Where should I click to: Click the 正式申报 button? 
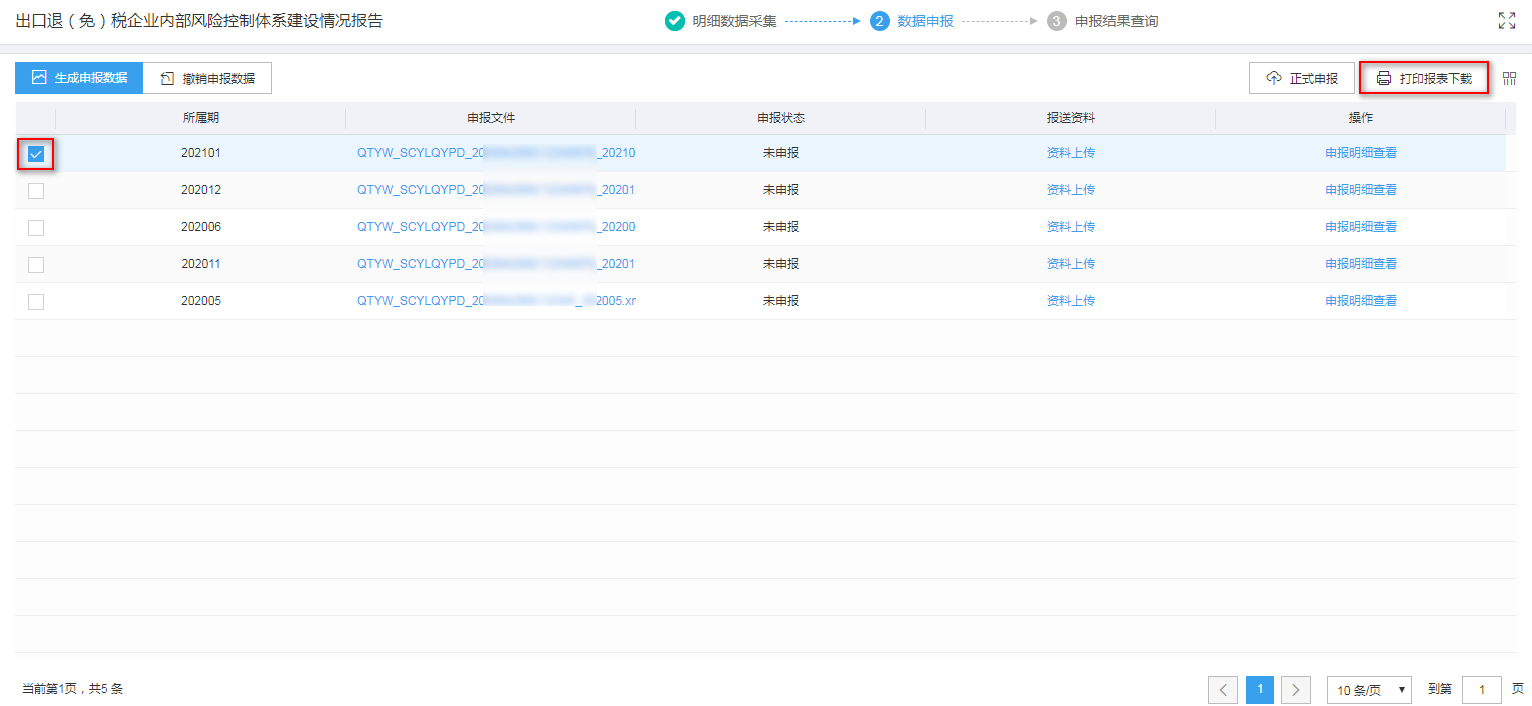click(x=1302, y=78)
